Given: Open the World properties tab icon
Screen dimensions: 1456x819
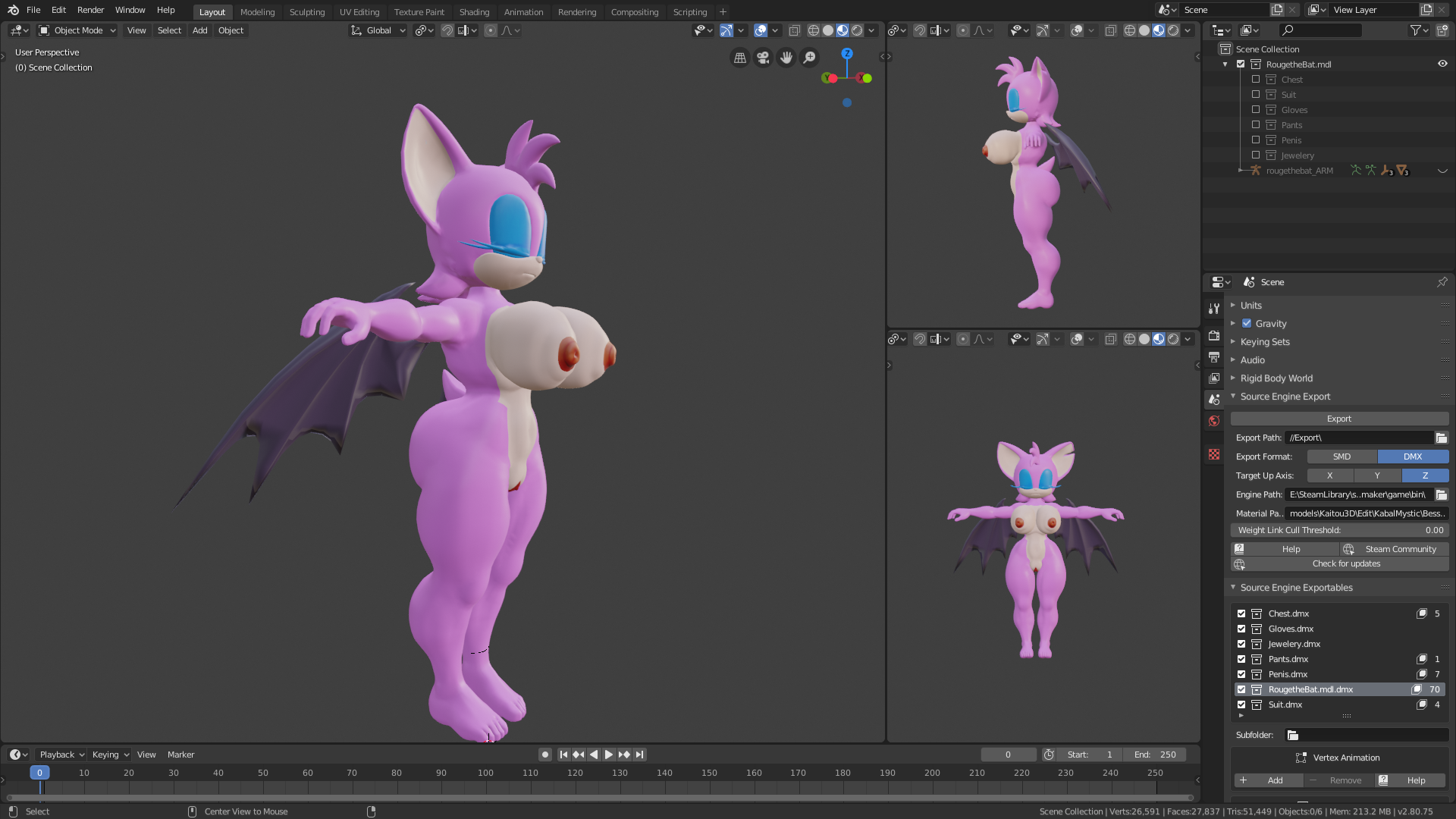Looking at the screenshot, I should [1214, 421].
